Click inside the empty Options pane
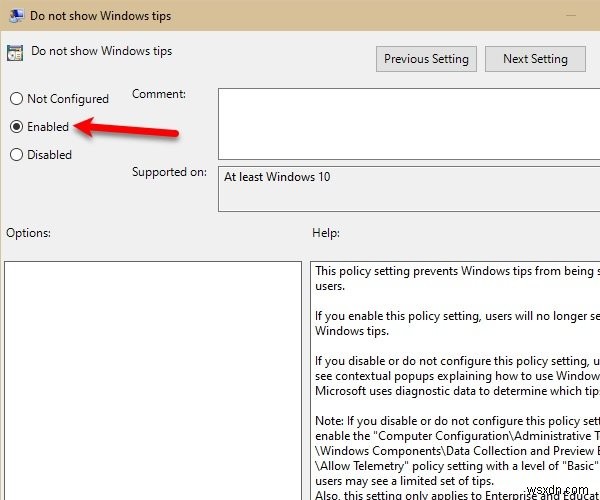Image resolution: width=600 pixels, height=500 pixels. pos(153,380)
